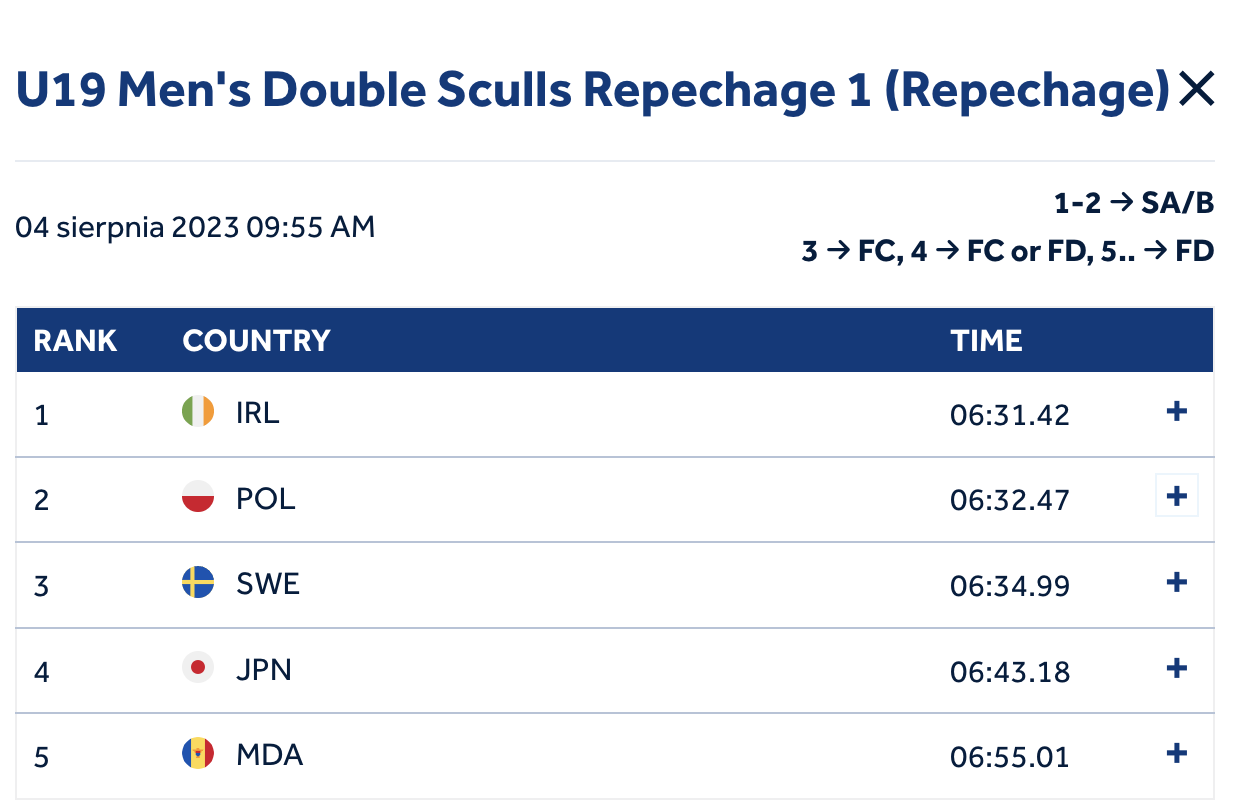Image resolution: width=1234 pixels, height=812 pixels.
Task: Click the progression rule 1-2 → SA/B
Action: [x=1134, y=203]
